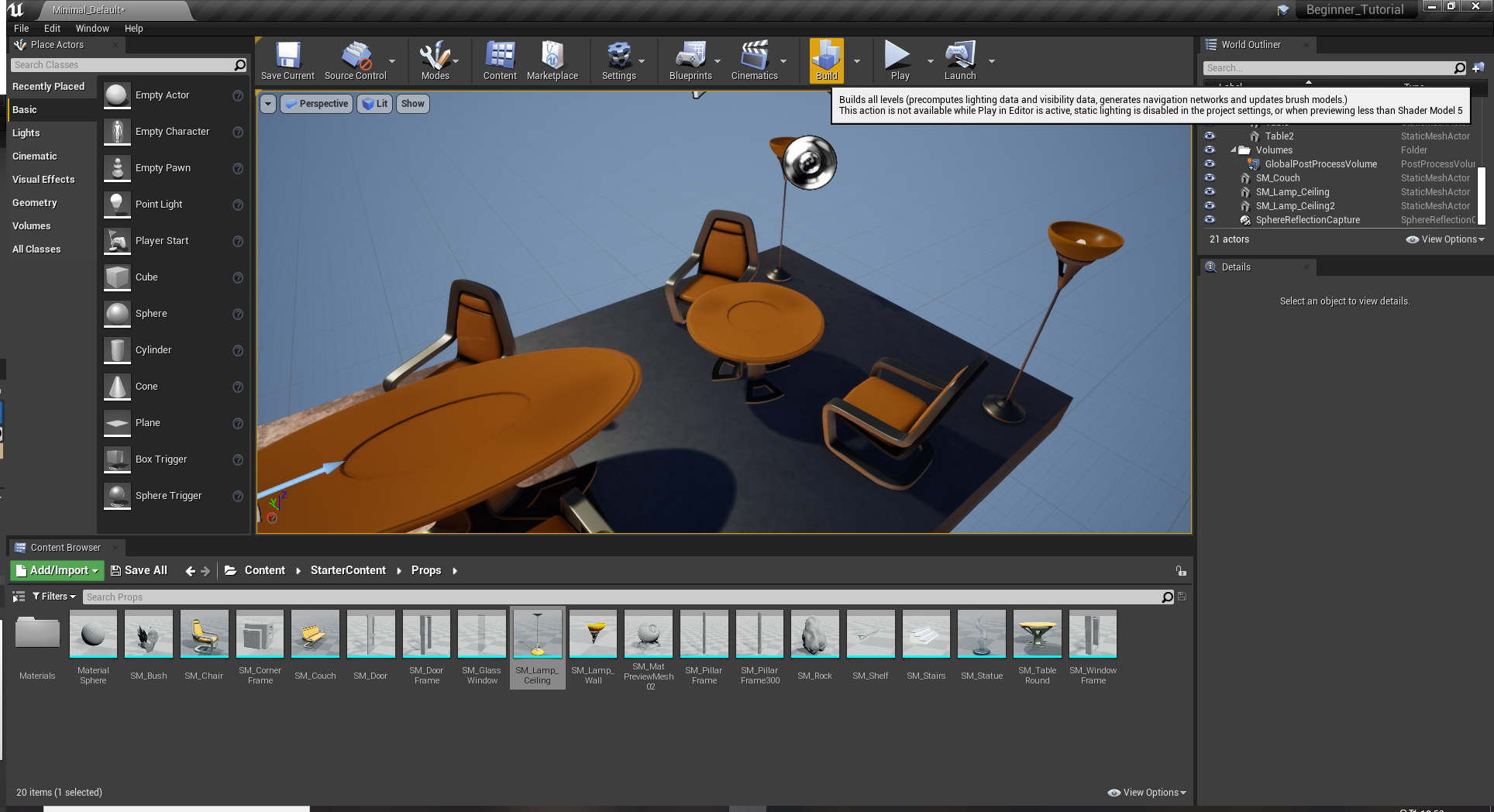1494x812 pixels.
Task: Click the Play toolbar button
Action: (899, 61)
